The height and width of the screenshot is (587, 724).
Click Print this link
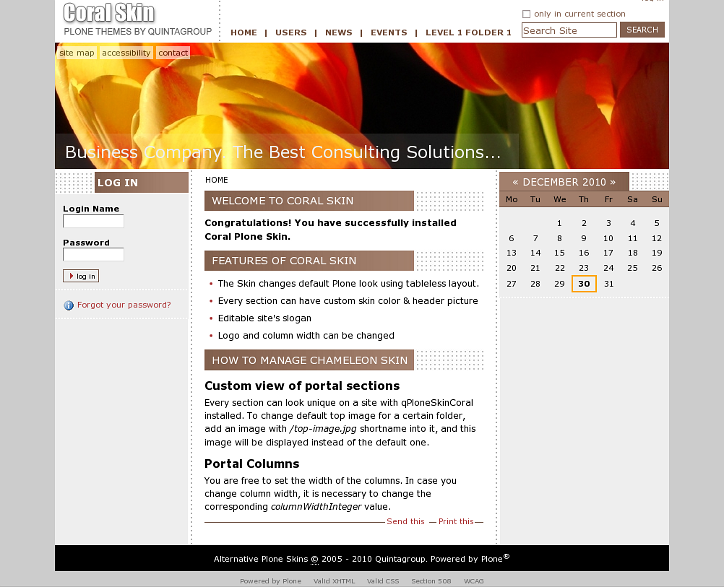(456, 521)
